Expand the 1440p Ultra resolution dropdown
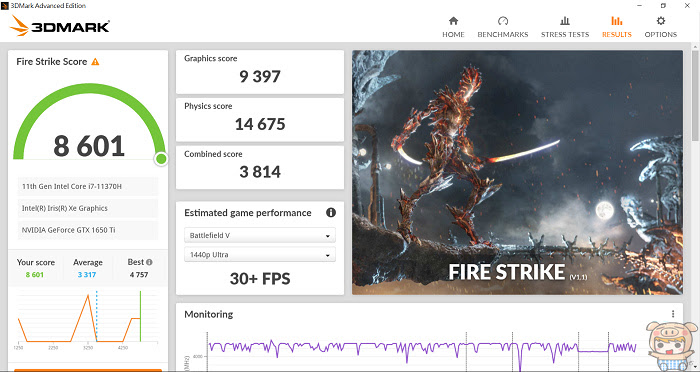The width and height of the screenshot is (700, 372). [x=260, y=255]
